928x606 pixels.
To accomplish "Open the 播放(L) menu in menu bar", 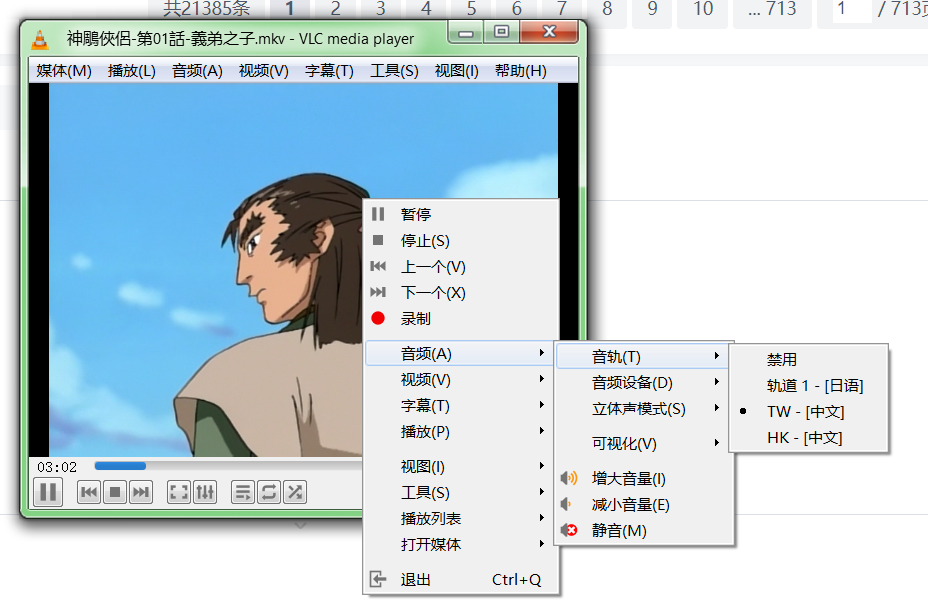I will coord(131,70).
